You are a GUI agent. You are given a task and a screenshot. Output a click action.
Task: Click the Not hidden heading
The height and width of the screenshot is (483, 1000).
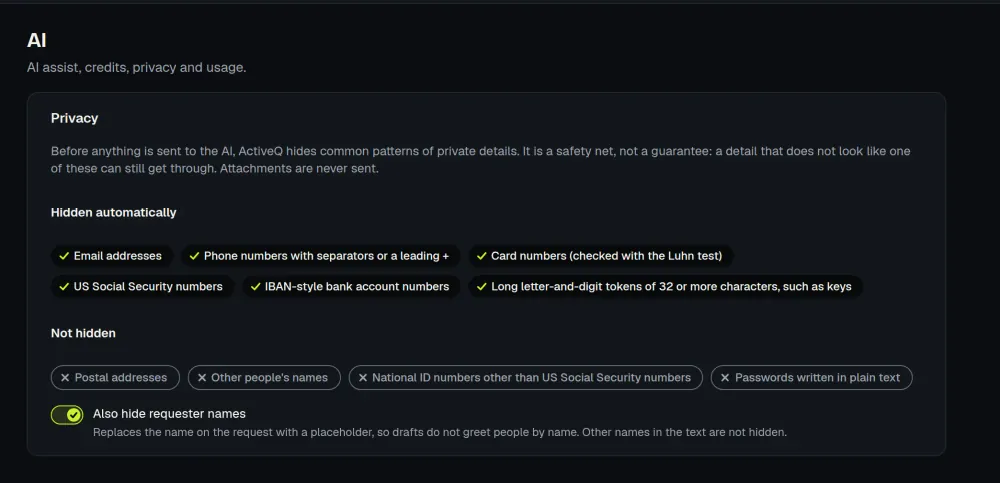83,333
